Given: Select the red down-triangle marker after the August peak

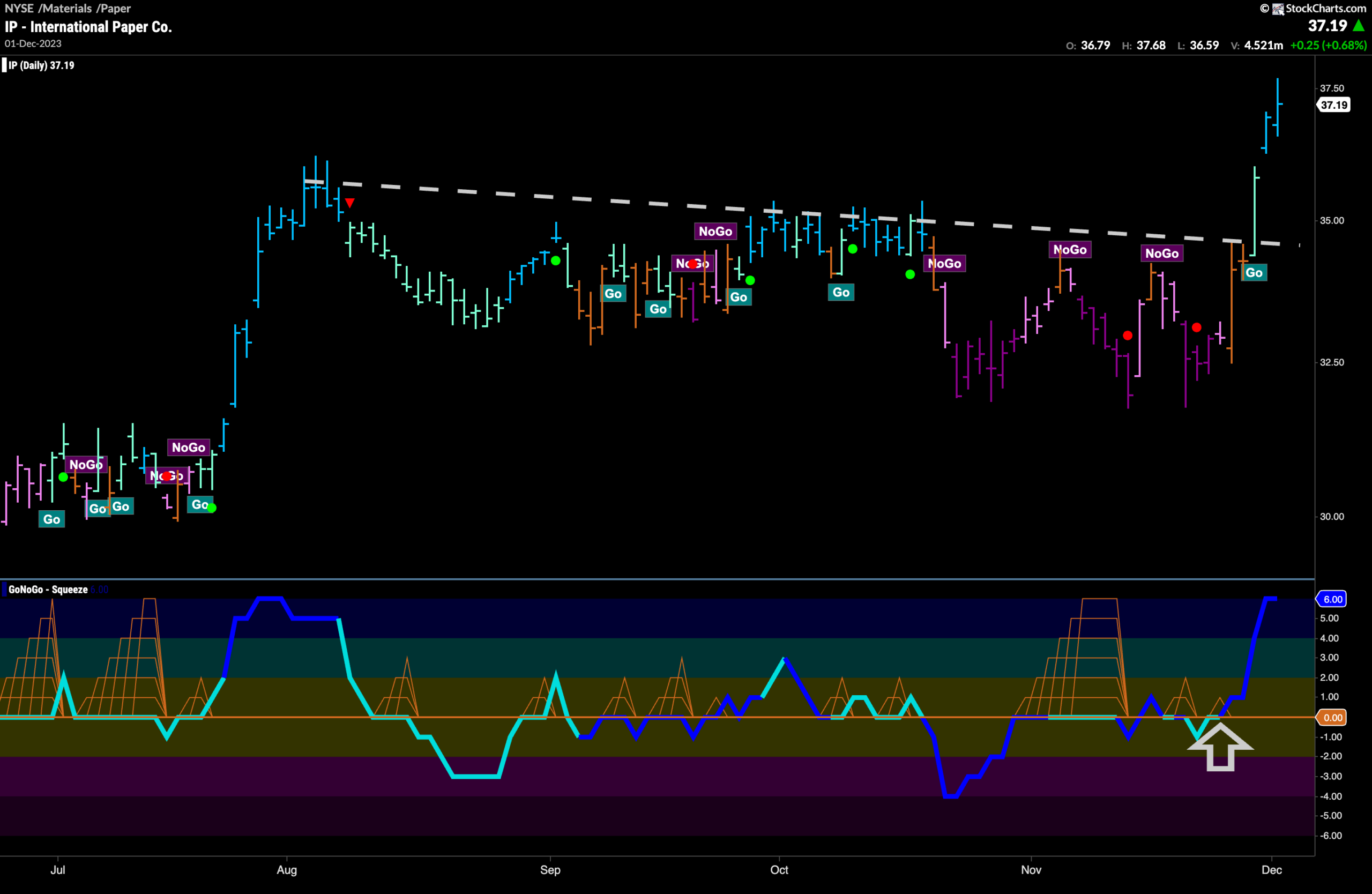Looking at the screenshot, I should point(350,203).
